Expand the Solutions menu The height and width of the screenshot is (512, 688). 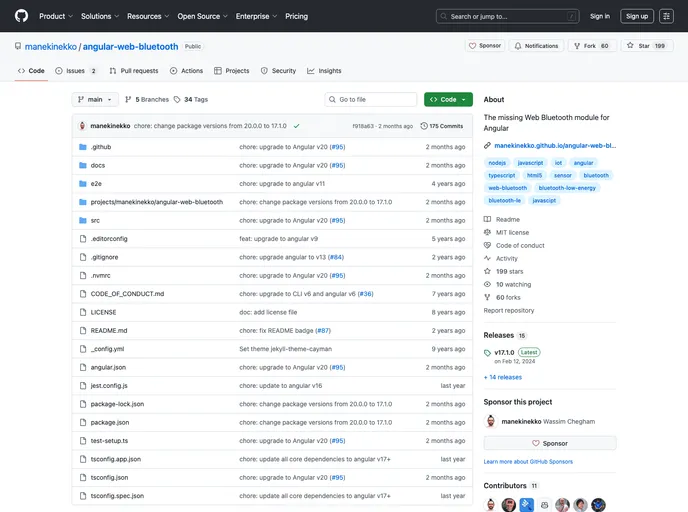[x=100, y=16]
